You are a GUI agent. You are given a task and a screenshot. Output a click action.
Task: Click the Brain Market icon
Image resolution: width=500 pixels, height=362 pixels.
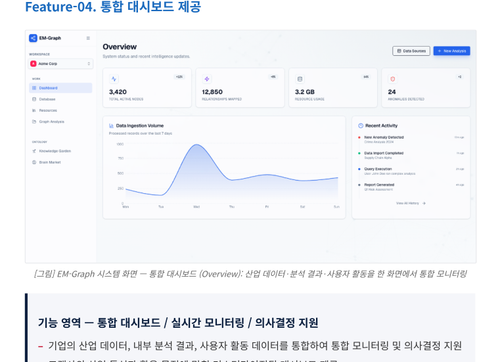pyautogui.click(x=34, y=162)
